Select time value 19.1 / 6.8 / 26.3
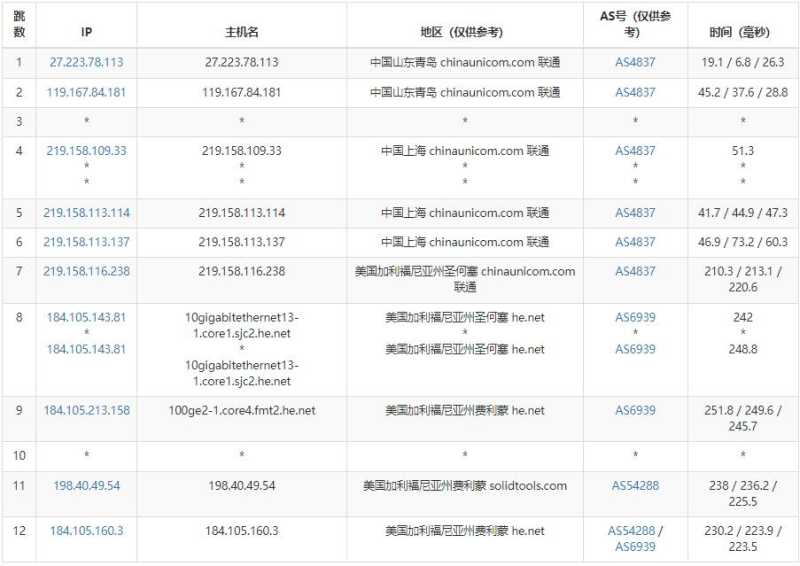The height and width of the screenshot is (566, 800). click(x=742, y=62)
